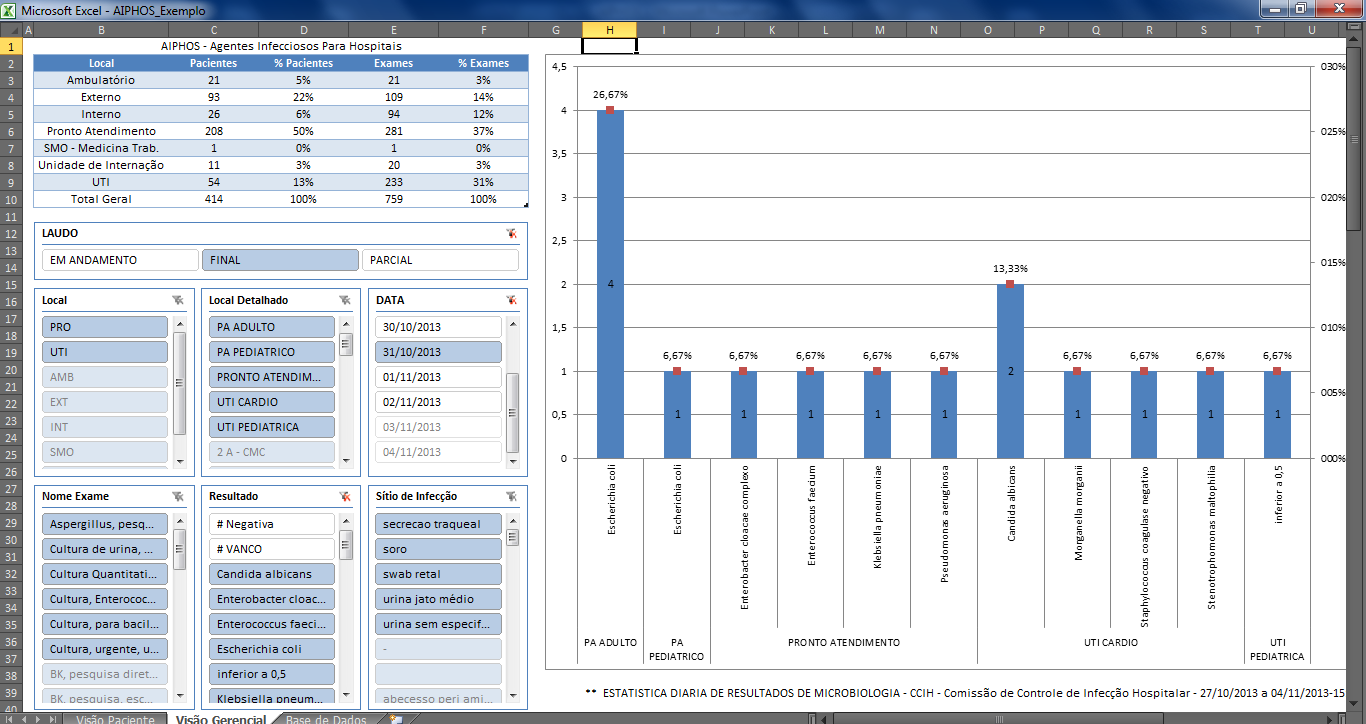Toggle 'inferior a 0,5' in Resultado slicer
The width and height of the screenshot is (1366, 724).
coord(271,674)
